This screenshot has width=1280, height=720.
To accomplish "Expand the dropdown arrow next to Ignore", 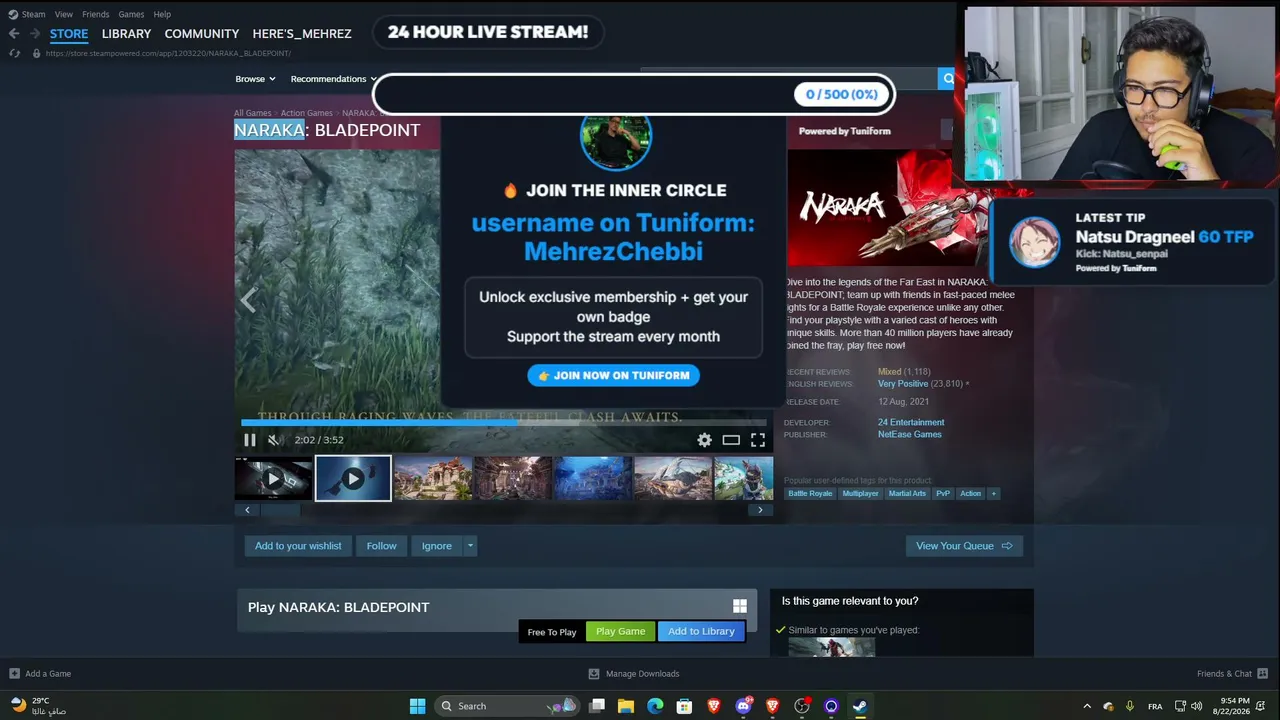I will click(x=470, y=546).
